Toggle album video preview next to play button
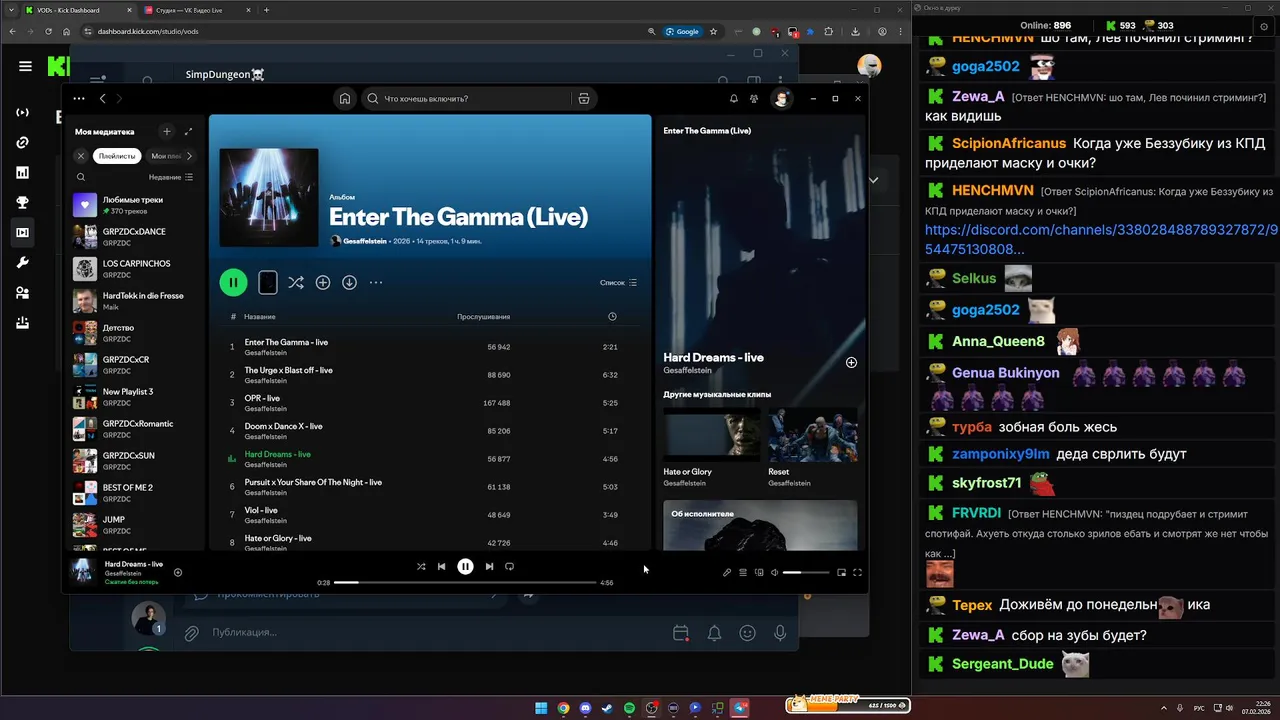The width and height of the screenshot is (1280, 720). tap(267, 283)
